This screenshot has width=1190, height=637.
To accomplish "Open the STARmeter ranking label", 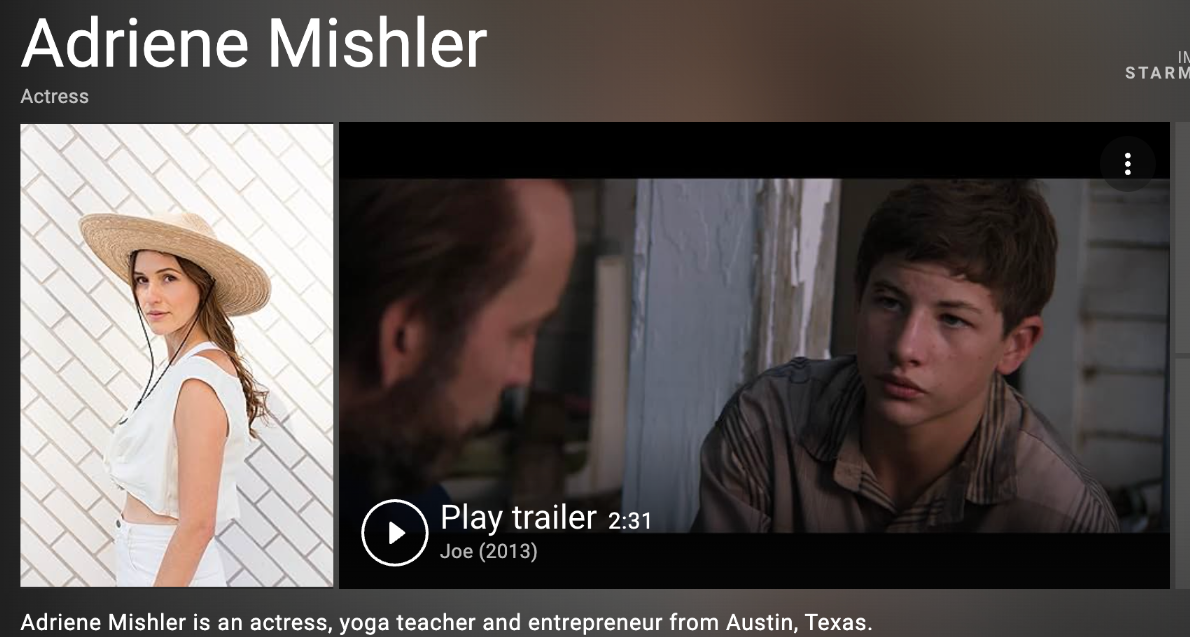I will pyautogui.click(x=1157, y=73).
